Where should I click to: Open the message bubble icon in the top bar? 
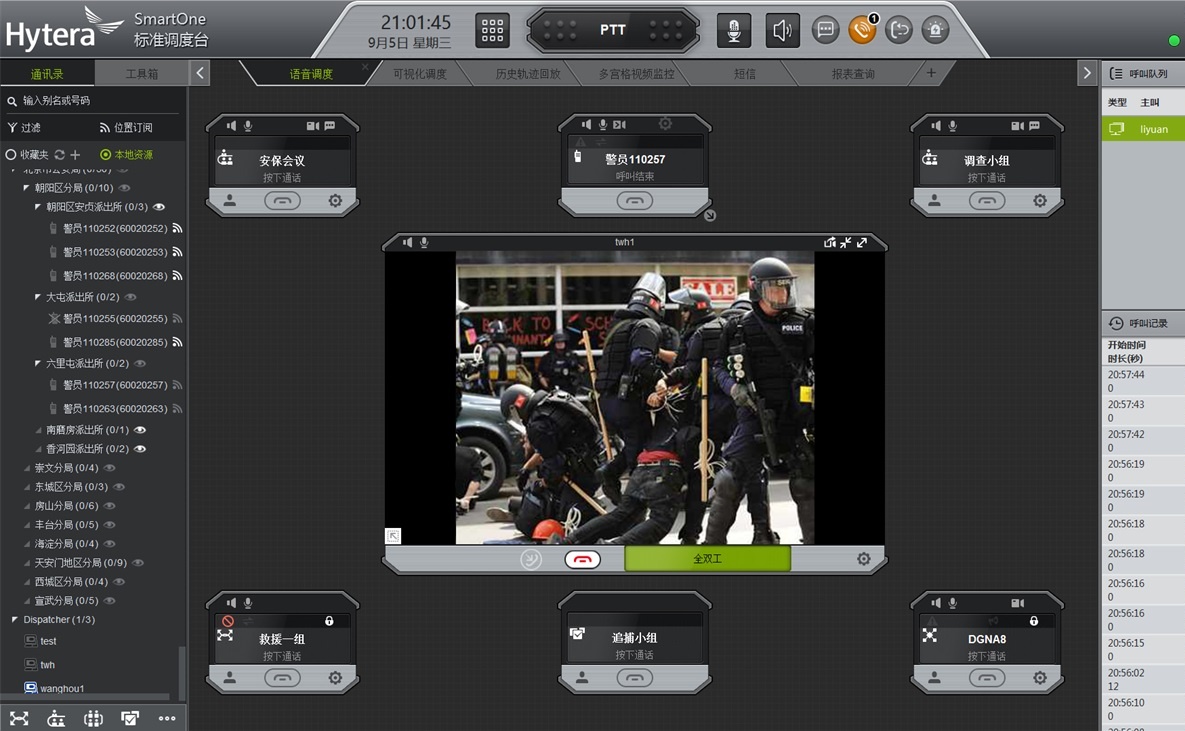tap(825, 30)
